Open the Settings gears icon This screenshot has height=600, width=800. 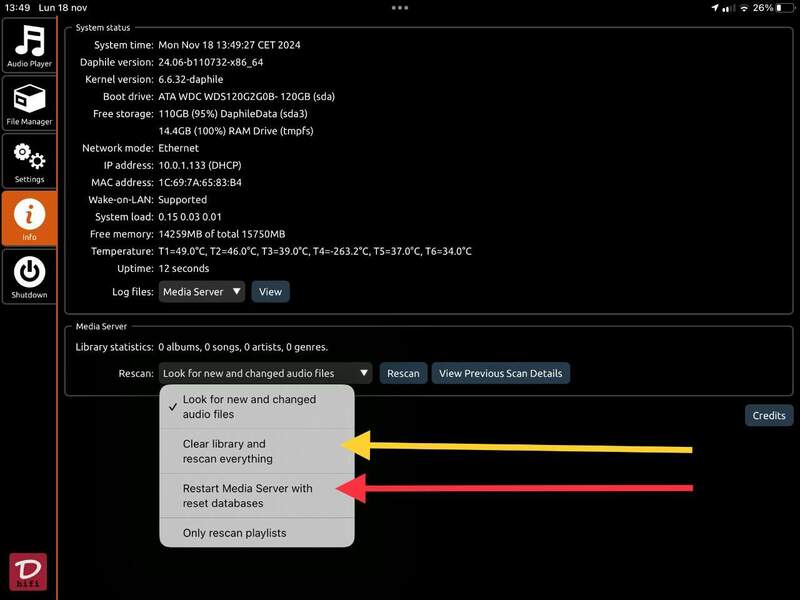[x=29, y=162]
